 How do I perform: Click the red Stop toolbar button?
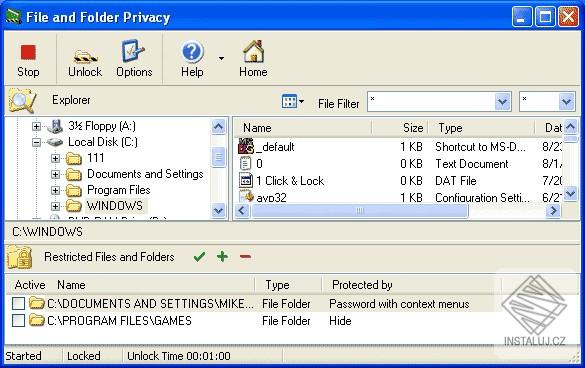[x=28, y=59]
